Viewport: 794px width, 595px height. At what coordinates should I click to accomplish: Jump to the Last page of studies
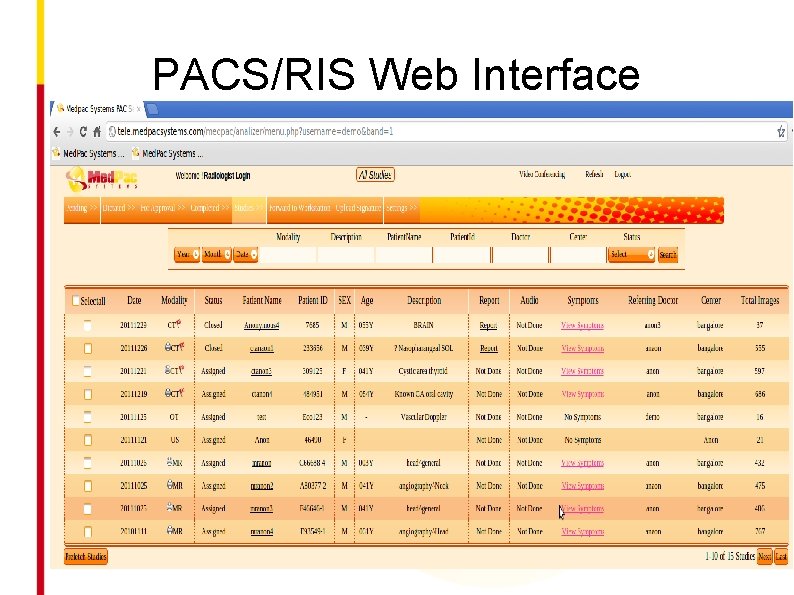781,557
